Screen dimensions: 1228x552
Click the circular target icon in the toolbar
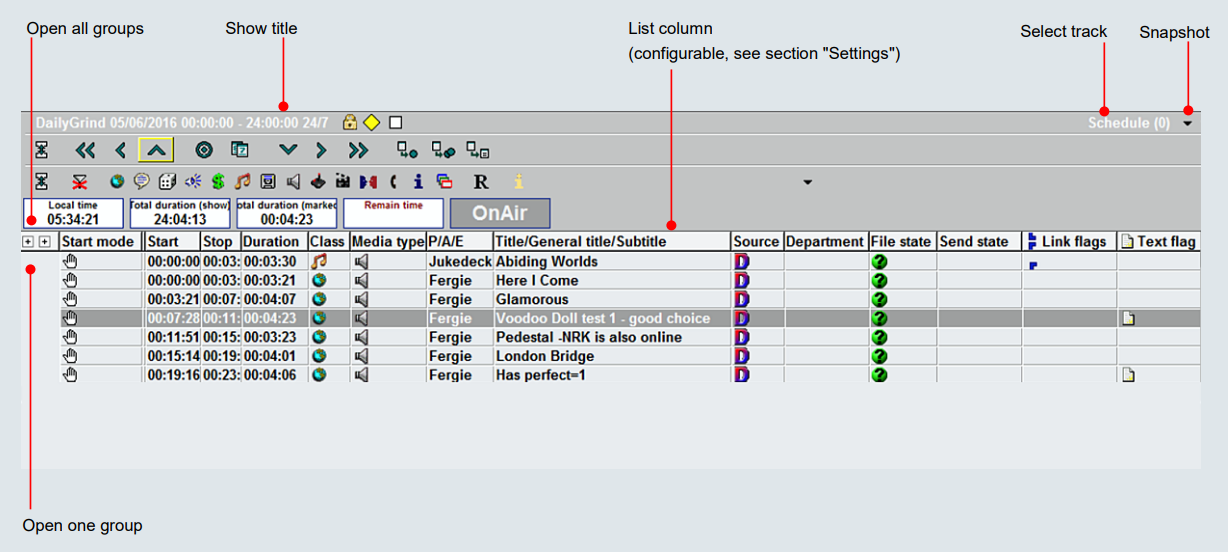(x=204, y=151)
